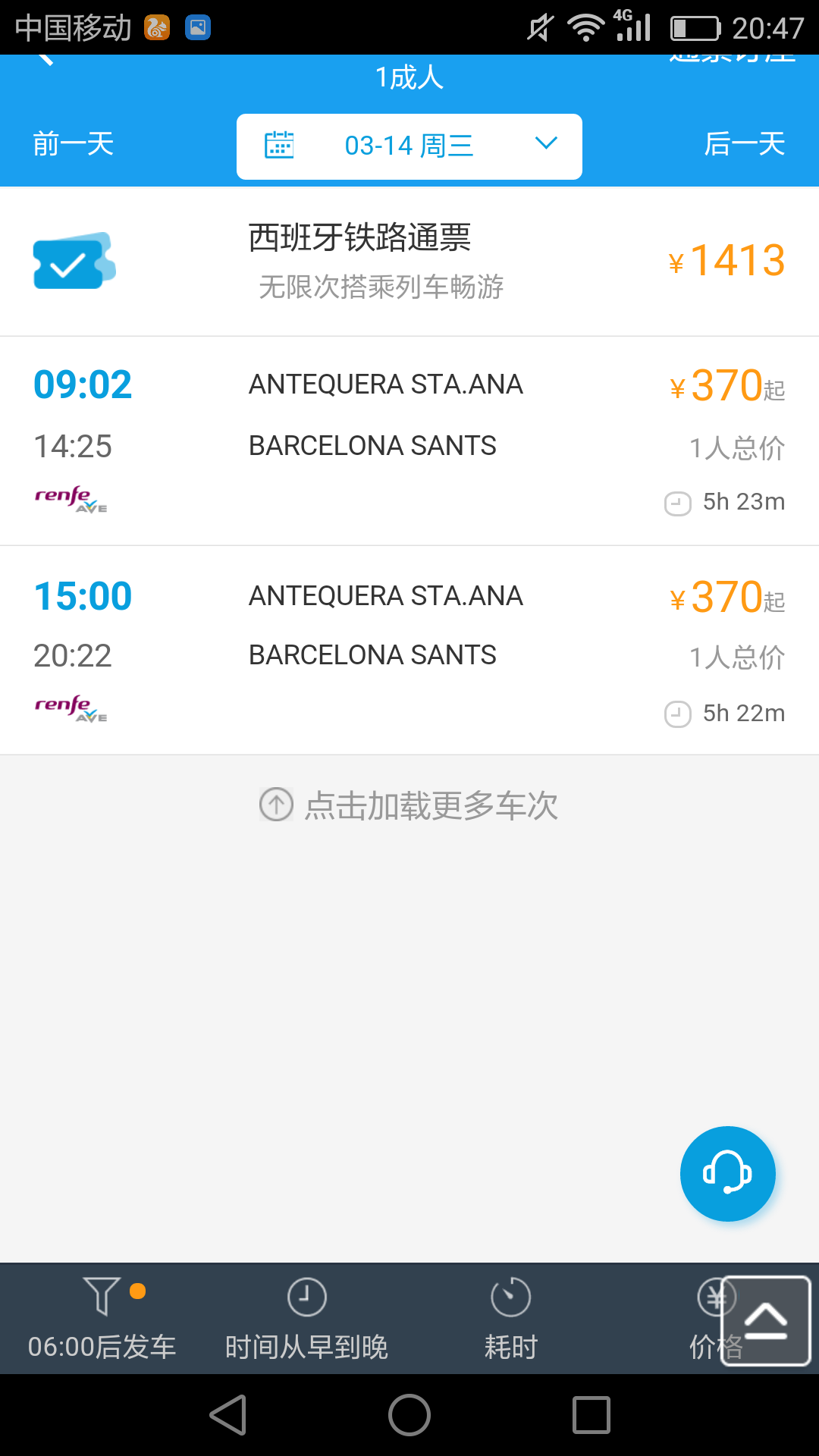Viewport: 819px width, 1456px height.
Task: Select the 15:00 Antequera to Barcelona train
Action: [409, 651]
